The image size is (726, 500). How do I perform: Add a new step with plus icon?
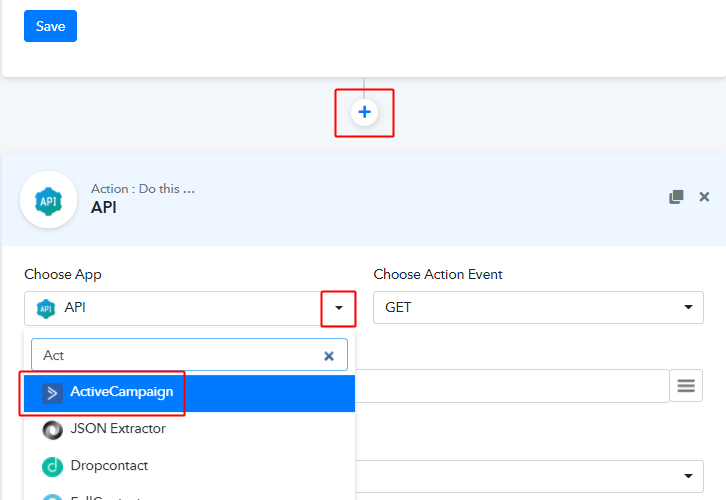click(x=364, y=112)
